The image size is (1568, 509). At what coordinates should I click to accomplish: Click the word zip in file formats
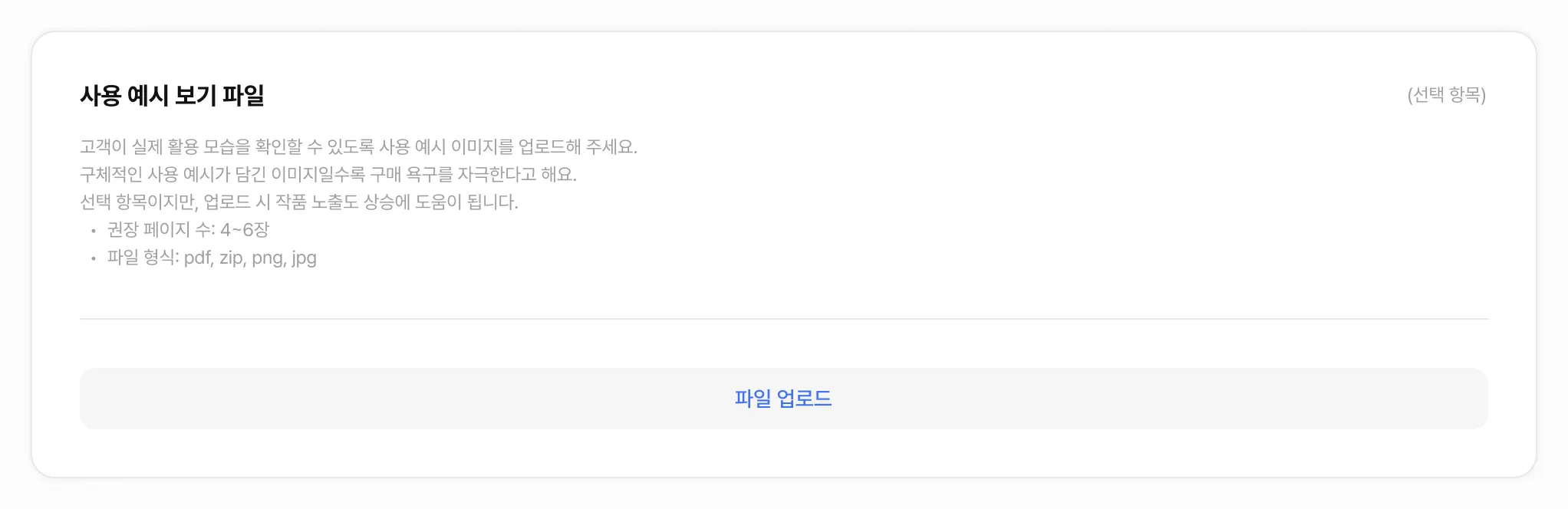[x=232, y=258]
